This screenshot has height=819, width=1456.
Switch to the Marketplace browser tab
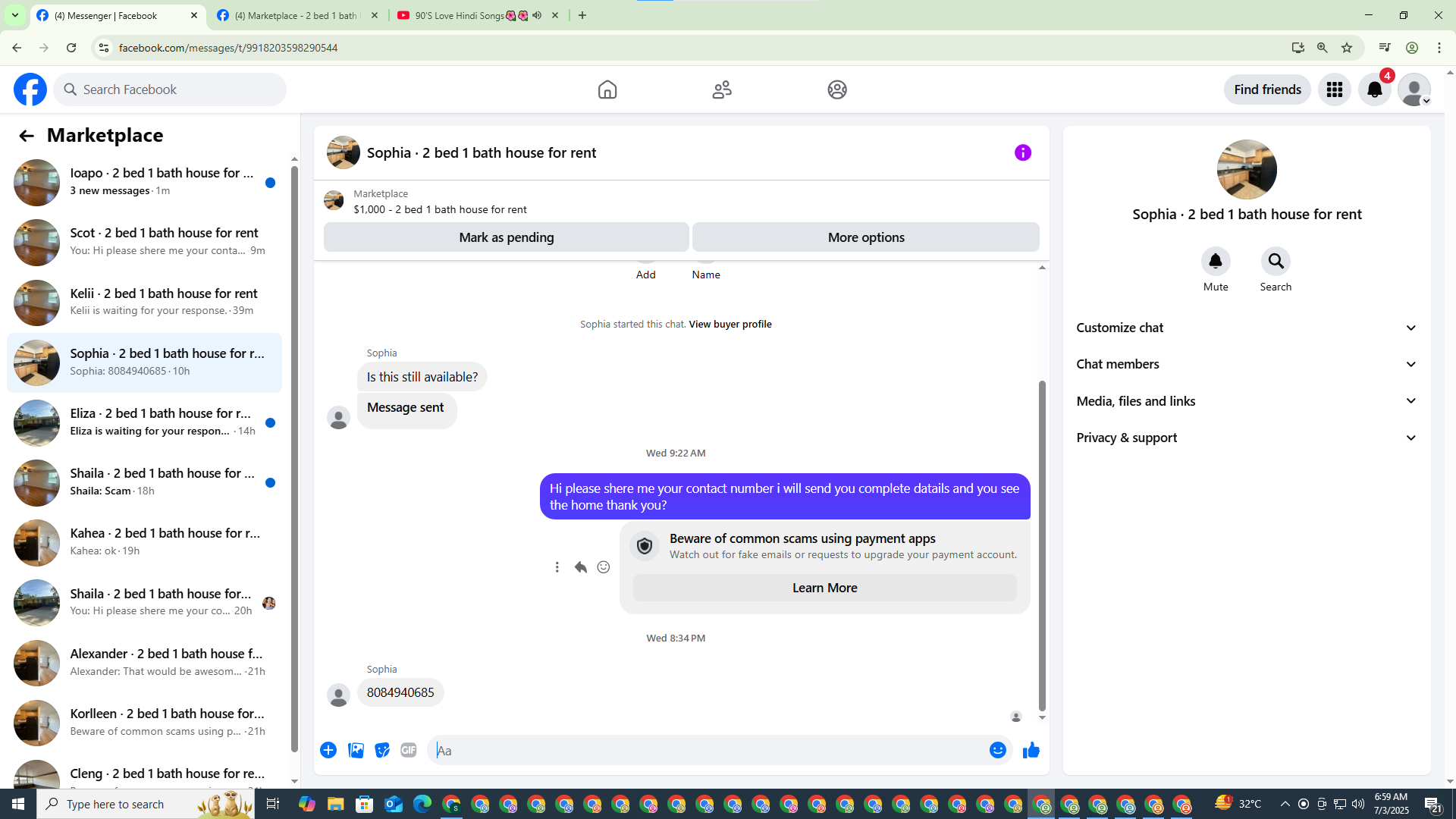point(296,15)
